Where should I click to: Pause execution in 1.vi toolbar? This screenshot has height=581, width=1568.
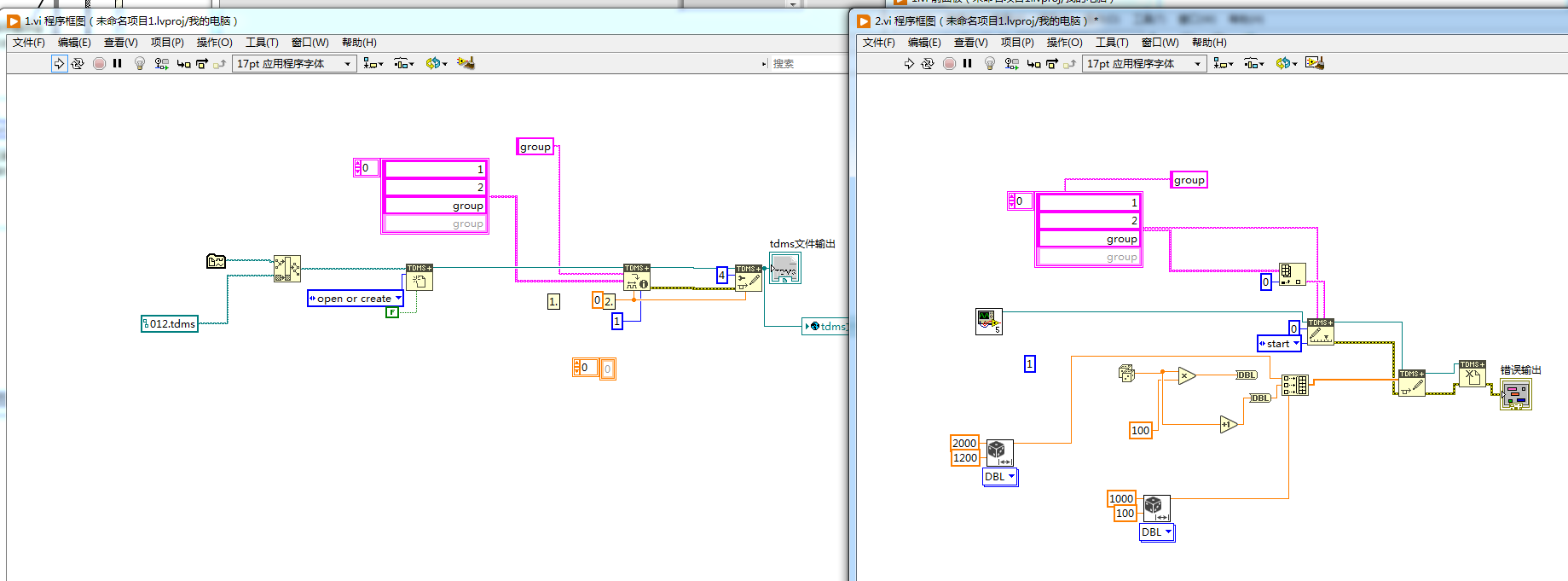(x=118, y=63)
